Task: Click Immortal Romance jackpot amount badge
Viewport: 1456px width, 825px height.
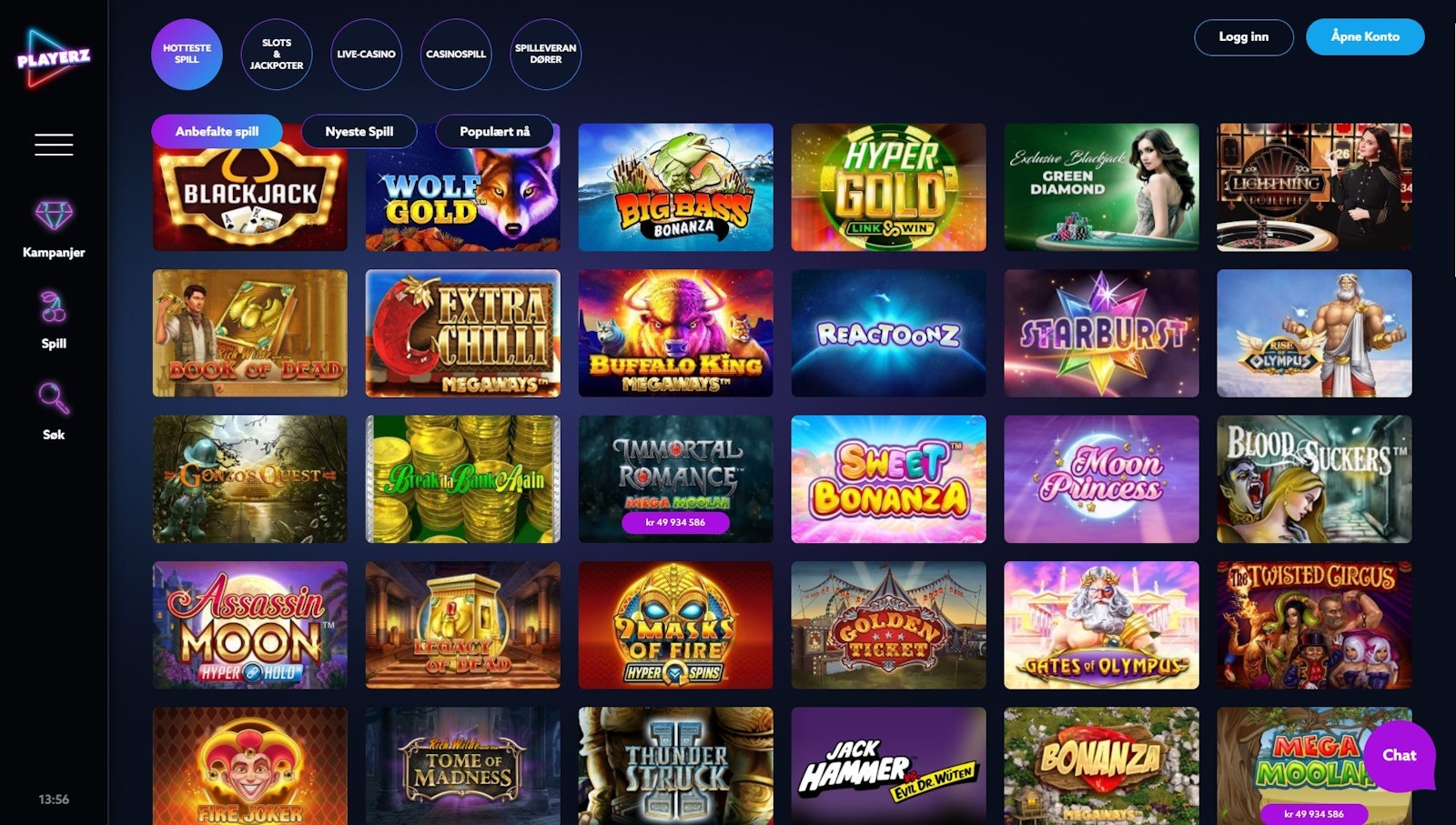Action: 675,522
